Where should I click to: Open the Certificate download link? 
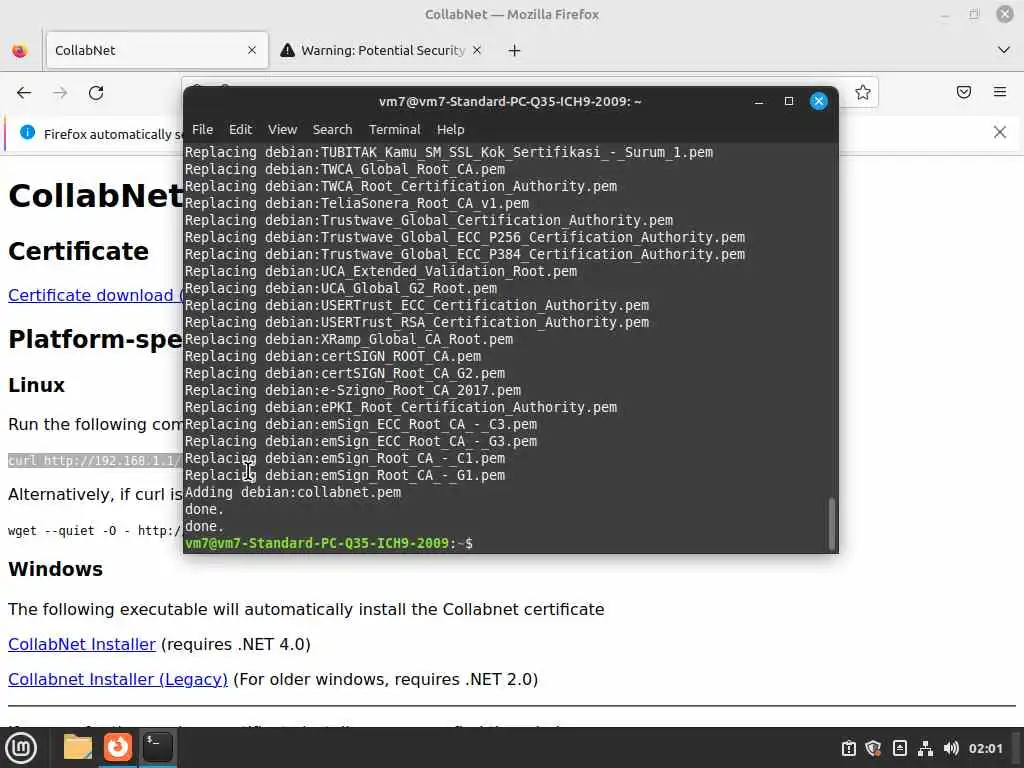pyautogui.click(x=96, y=295)
